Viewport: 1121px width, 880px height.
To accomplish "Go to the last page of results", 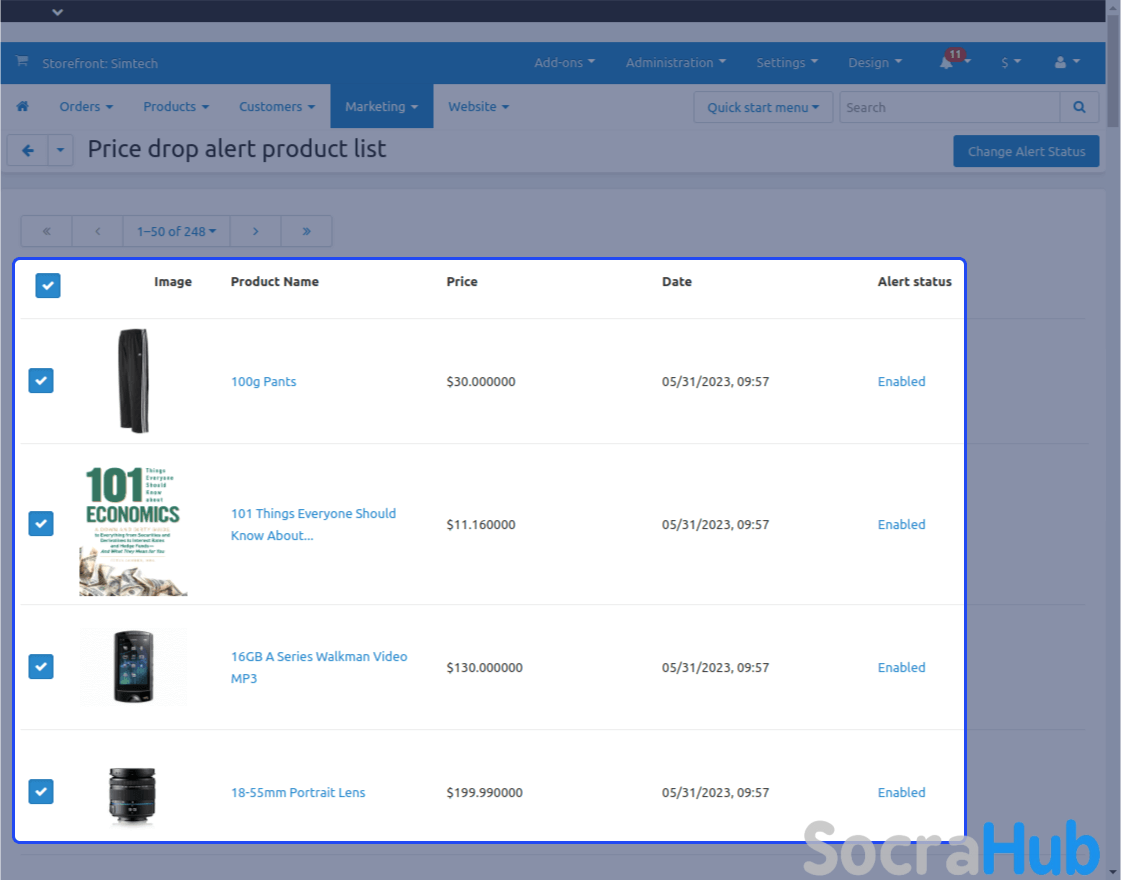I will (306, 231).
